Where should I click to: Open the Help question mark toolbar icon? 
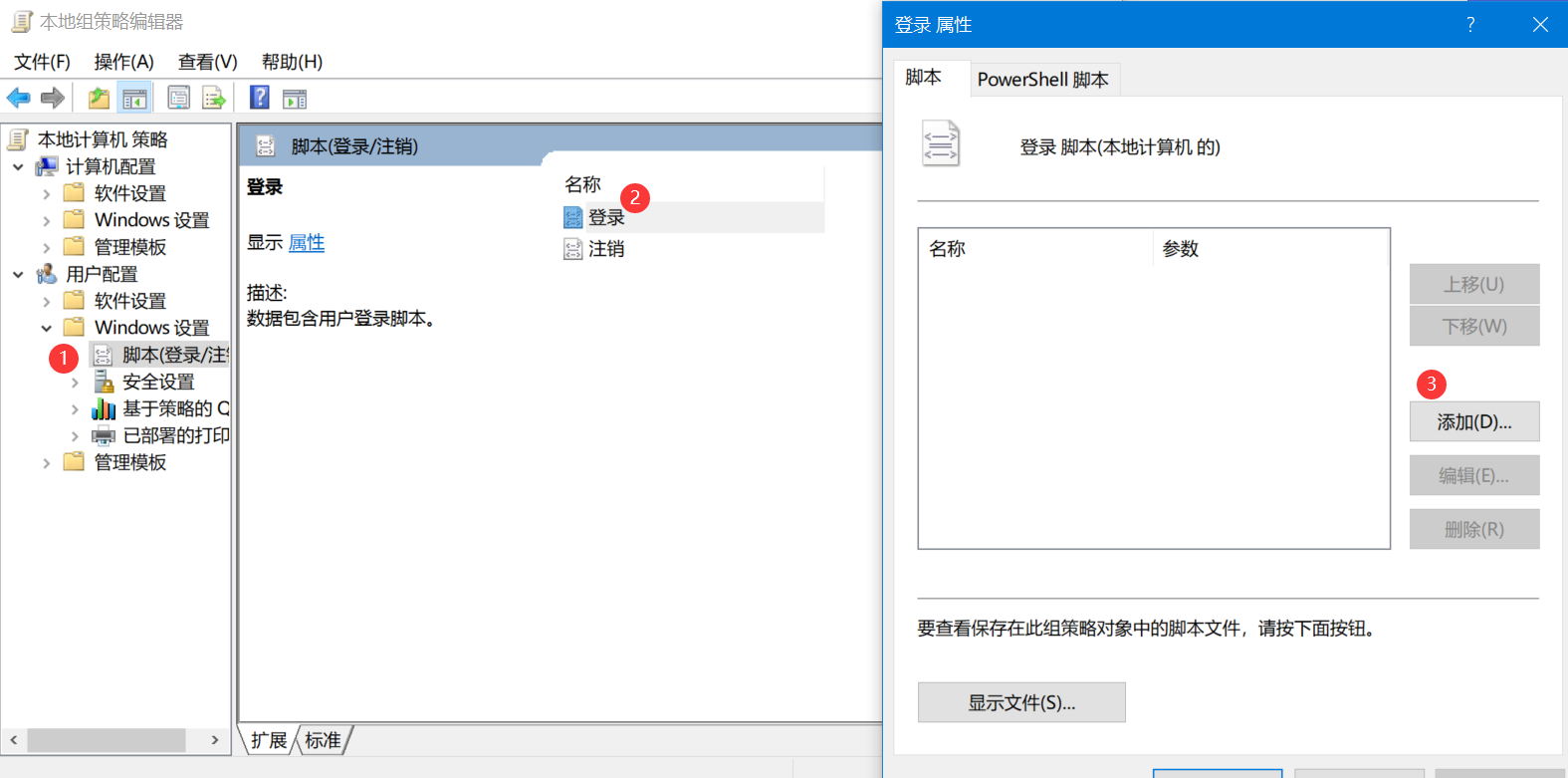tap(260, 97)
